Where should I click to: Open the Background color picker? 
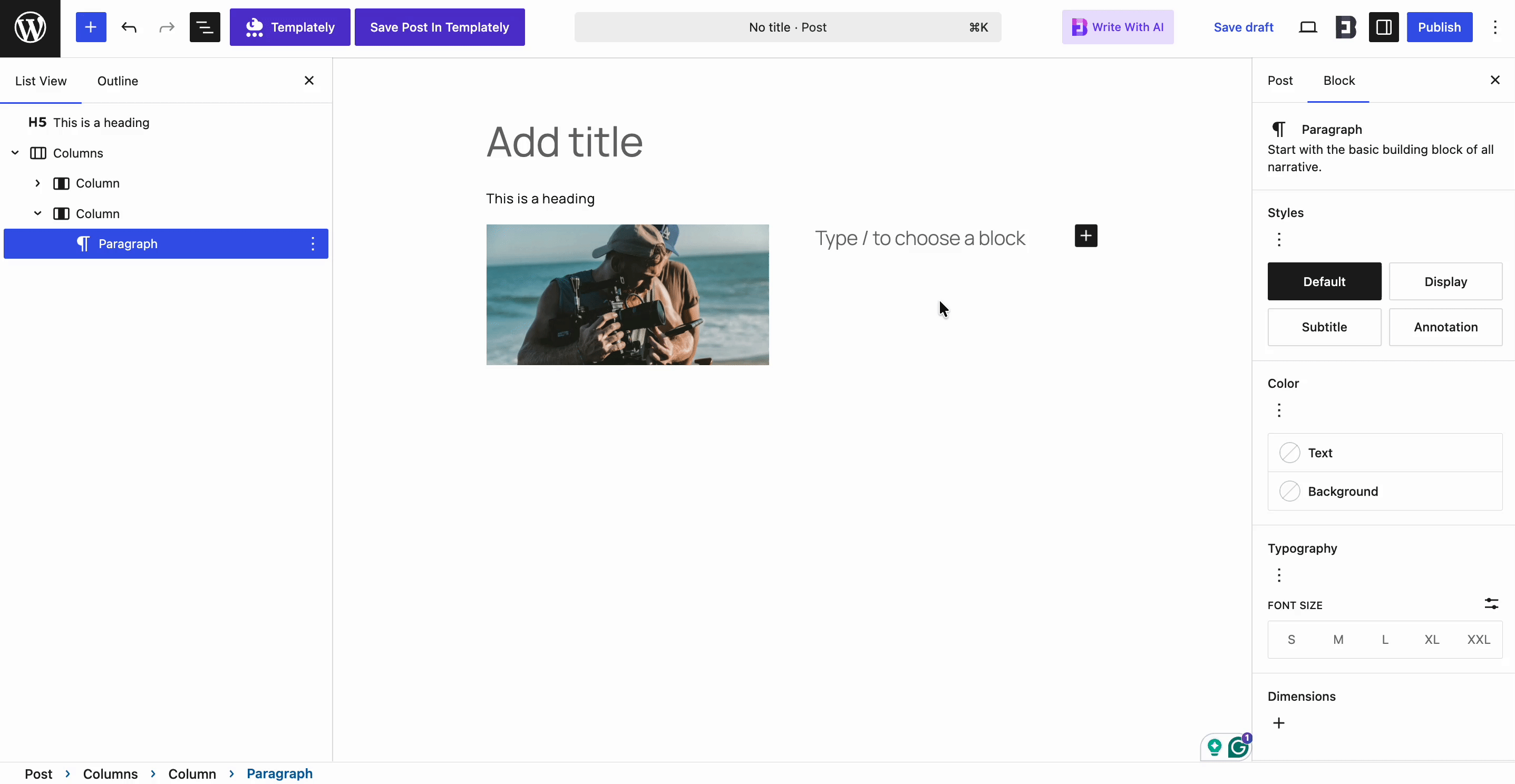[1384, 492]
